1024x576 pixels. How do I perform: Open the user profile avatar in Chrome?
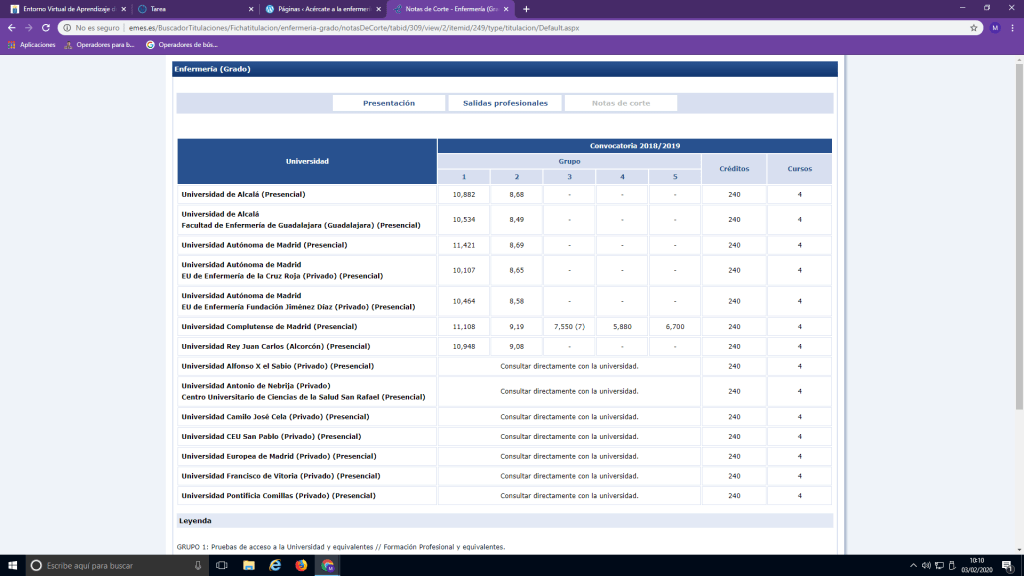(995, 28)
